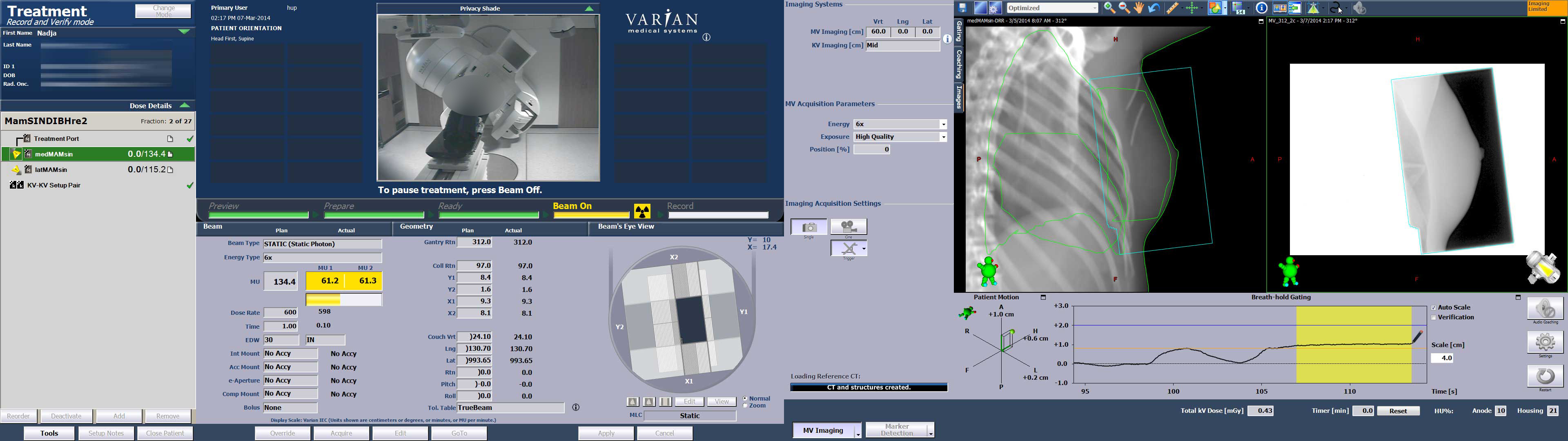
Task: Click the Undo arrow in imaging toolbar
Action: coord(1154,9)
